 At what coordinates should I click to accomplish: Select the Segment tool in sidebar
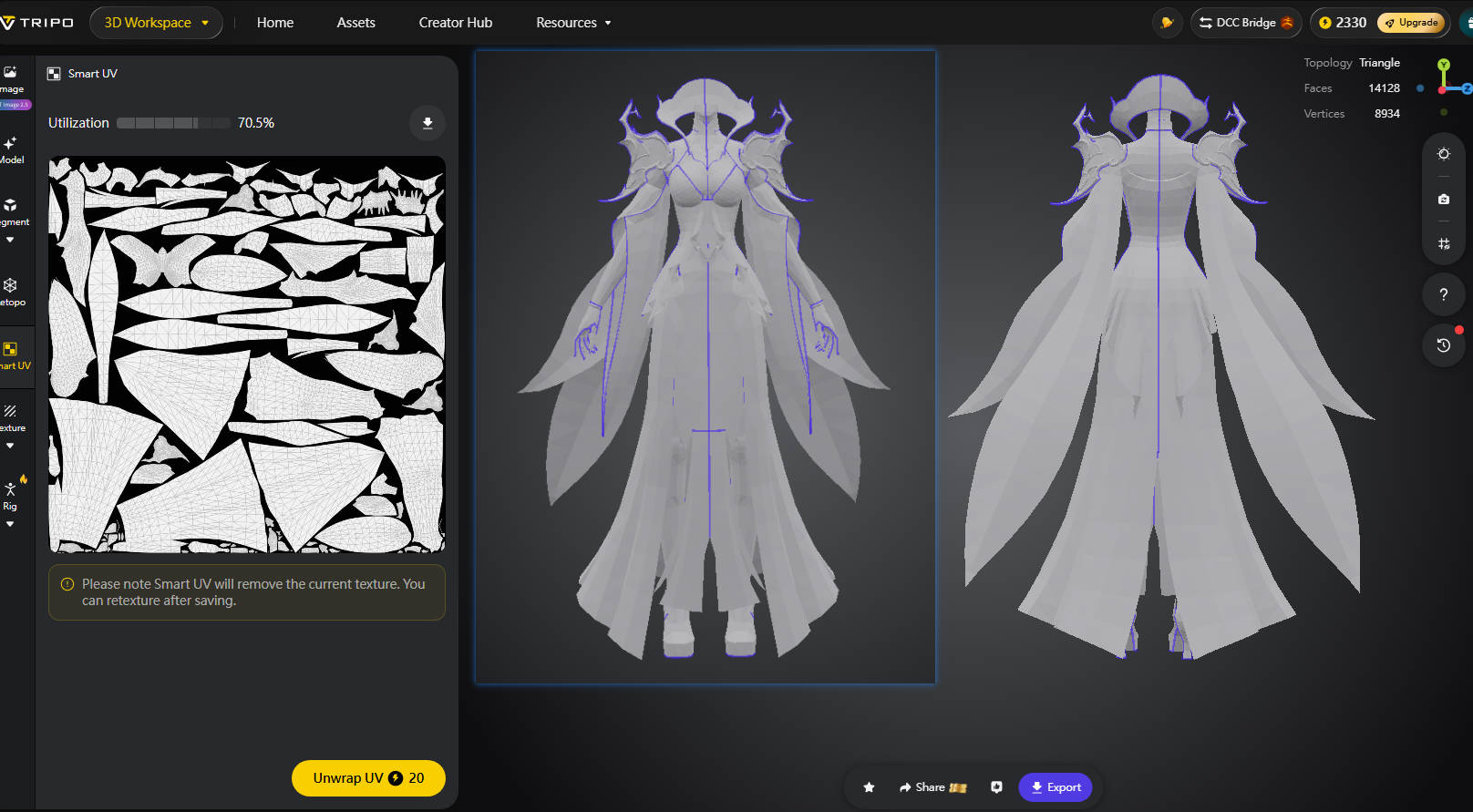(11, 212)
